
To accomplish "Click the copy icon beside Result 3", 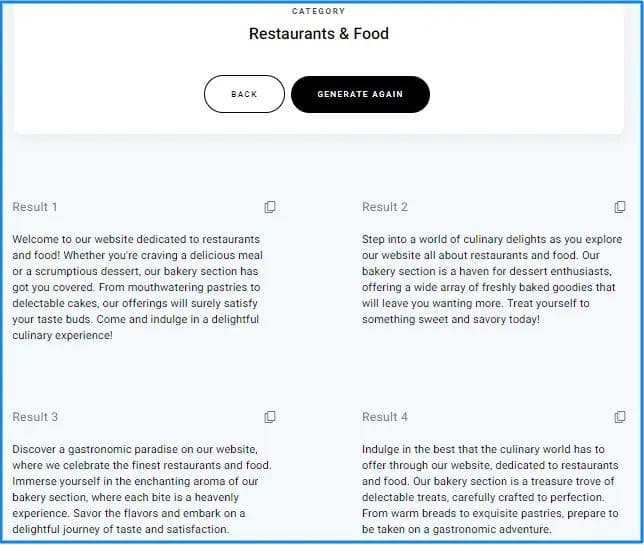I will tap(270, 417).
